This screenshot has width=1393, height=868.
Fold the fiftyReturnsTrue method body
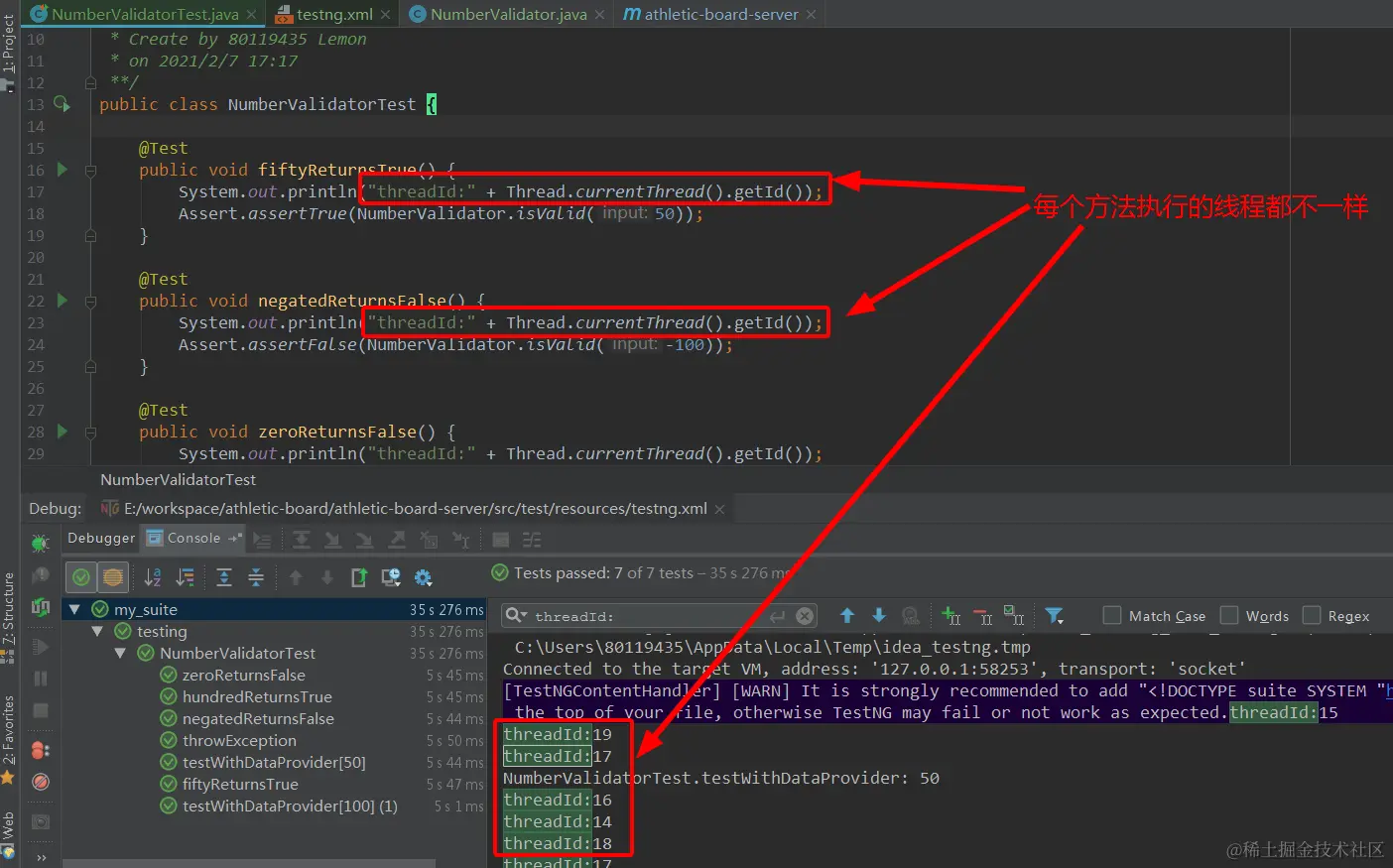point(90,170)
